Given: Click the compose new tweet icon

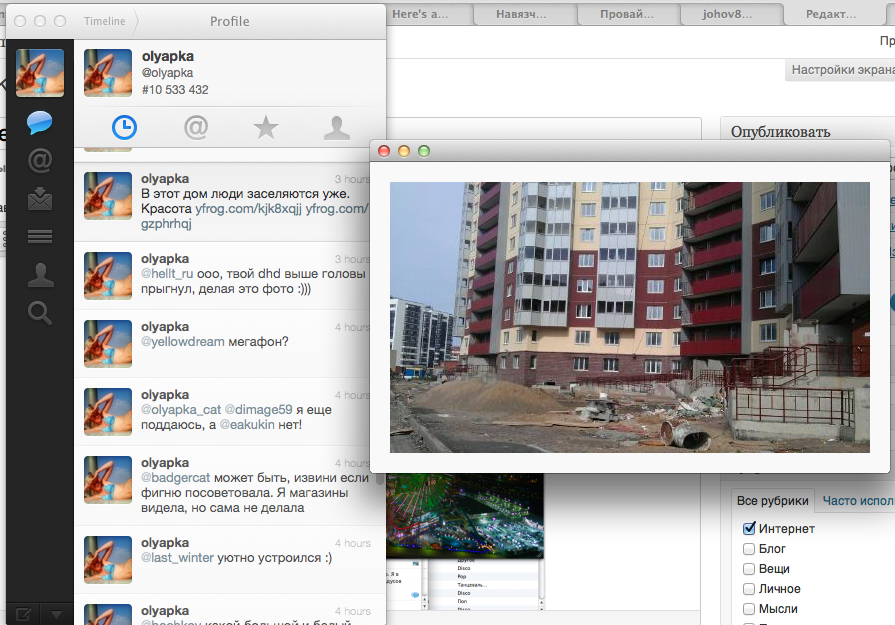Looking at the screenshot, I should pos(23,614).
